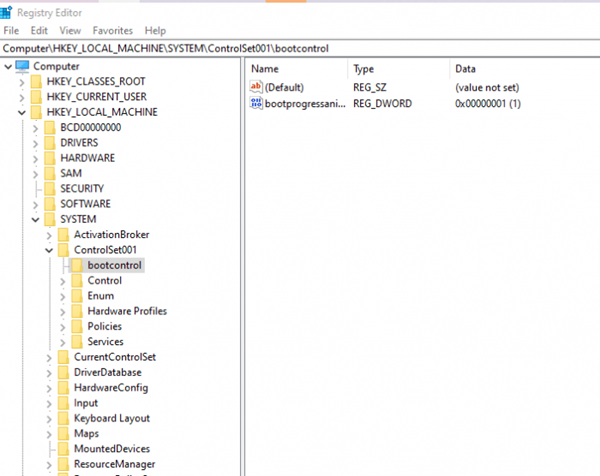Expand the Control subkey arrow
The width and height of the screenshot is (600, 476).
pyautogui.click(x=63, y=281)
